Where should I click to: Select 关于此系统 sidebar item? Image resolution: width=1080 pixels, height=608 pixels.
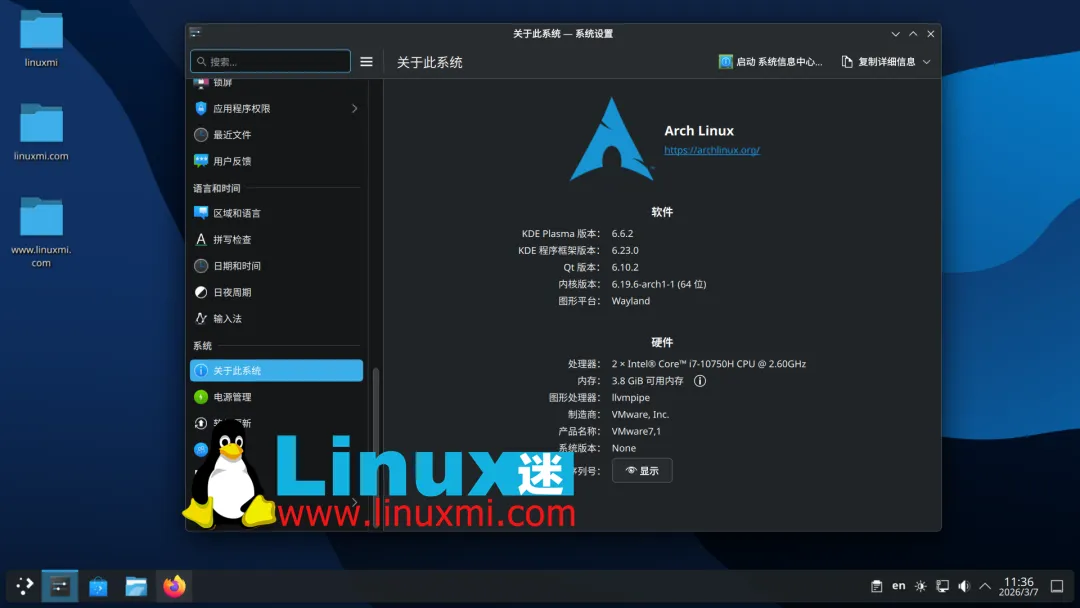[x=276, y=370]
